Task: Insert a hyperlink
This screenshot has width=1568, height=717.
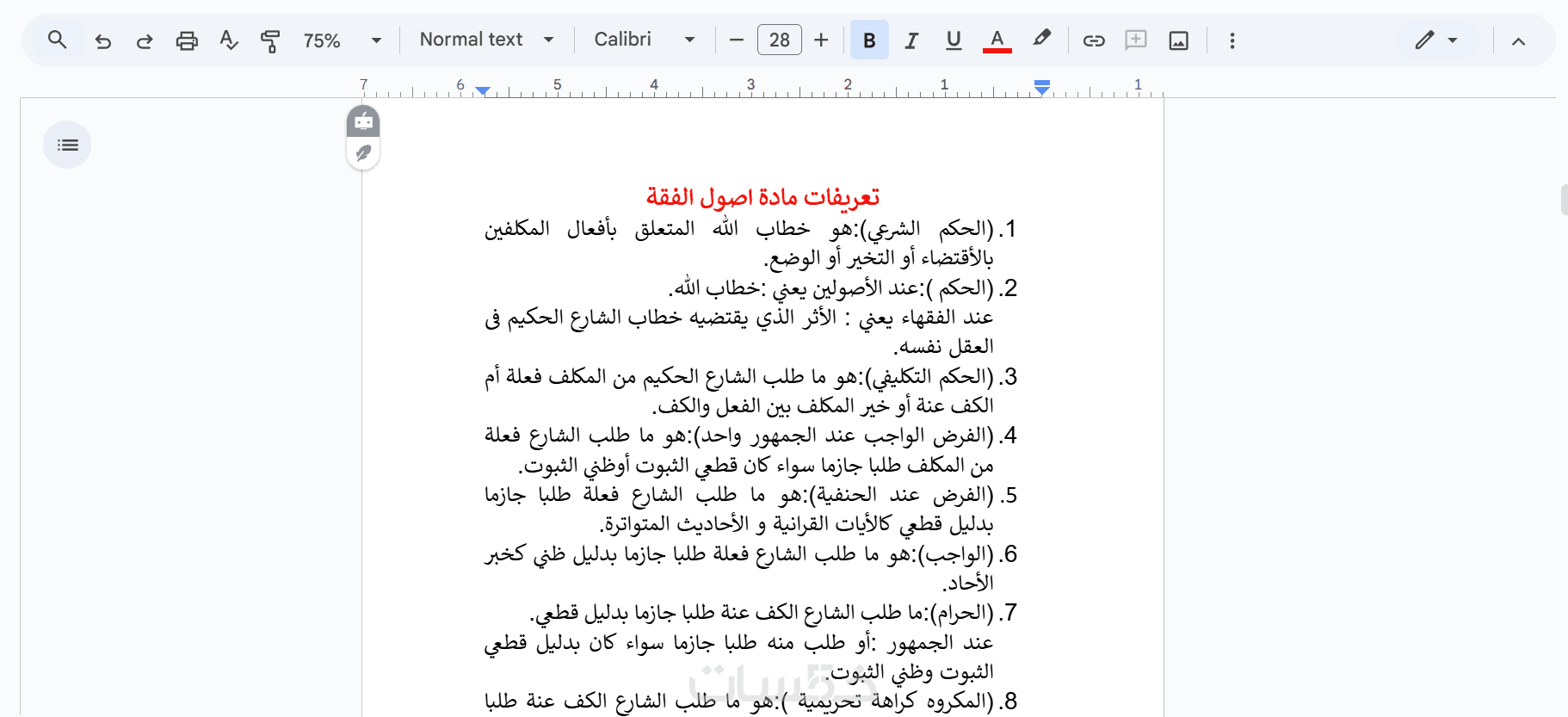Action: [1094, 40]
